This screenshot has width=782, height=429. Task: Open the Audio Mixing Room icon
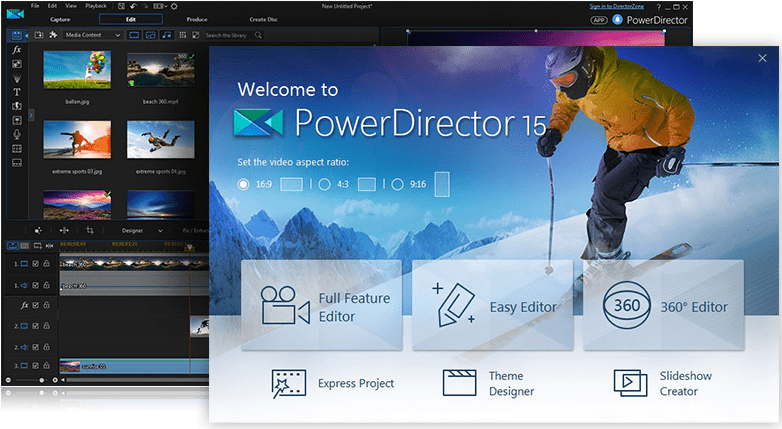(x=17, y=120)
